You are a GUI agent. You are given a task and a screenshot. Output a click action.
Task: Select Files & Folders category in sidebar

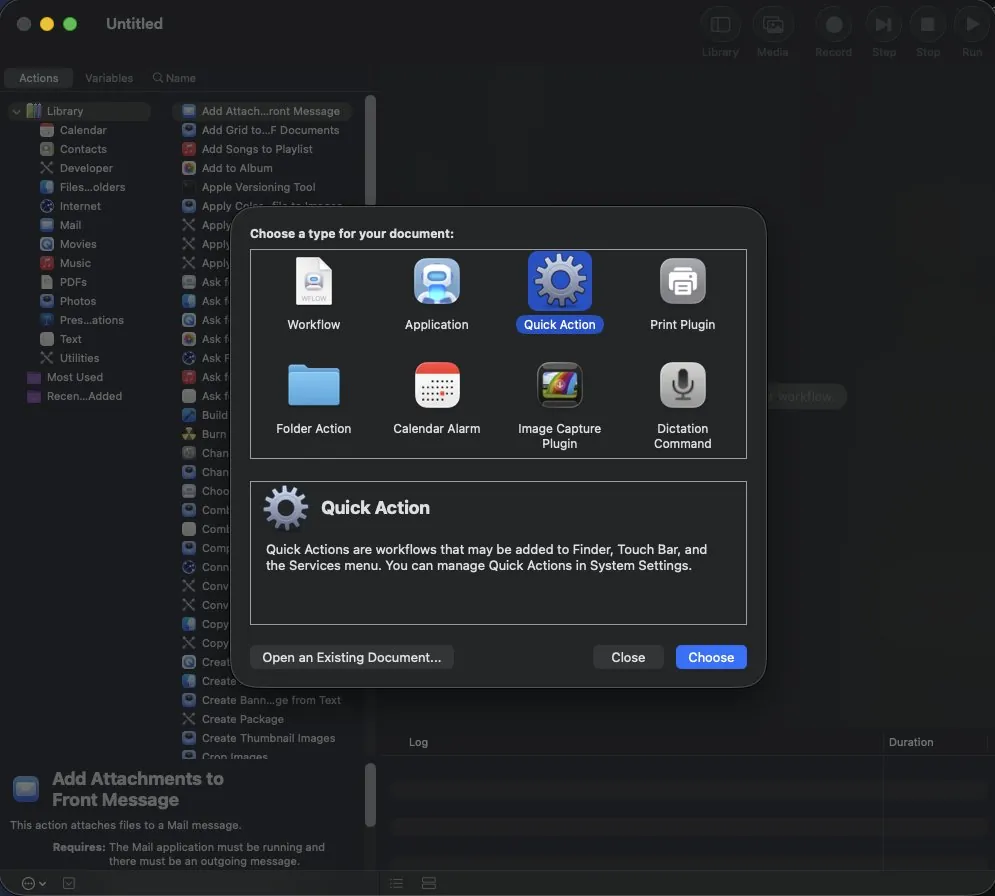[x=92, y=187]
